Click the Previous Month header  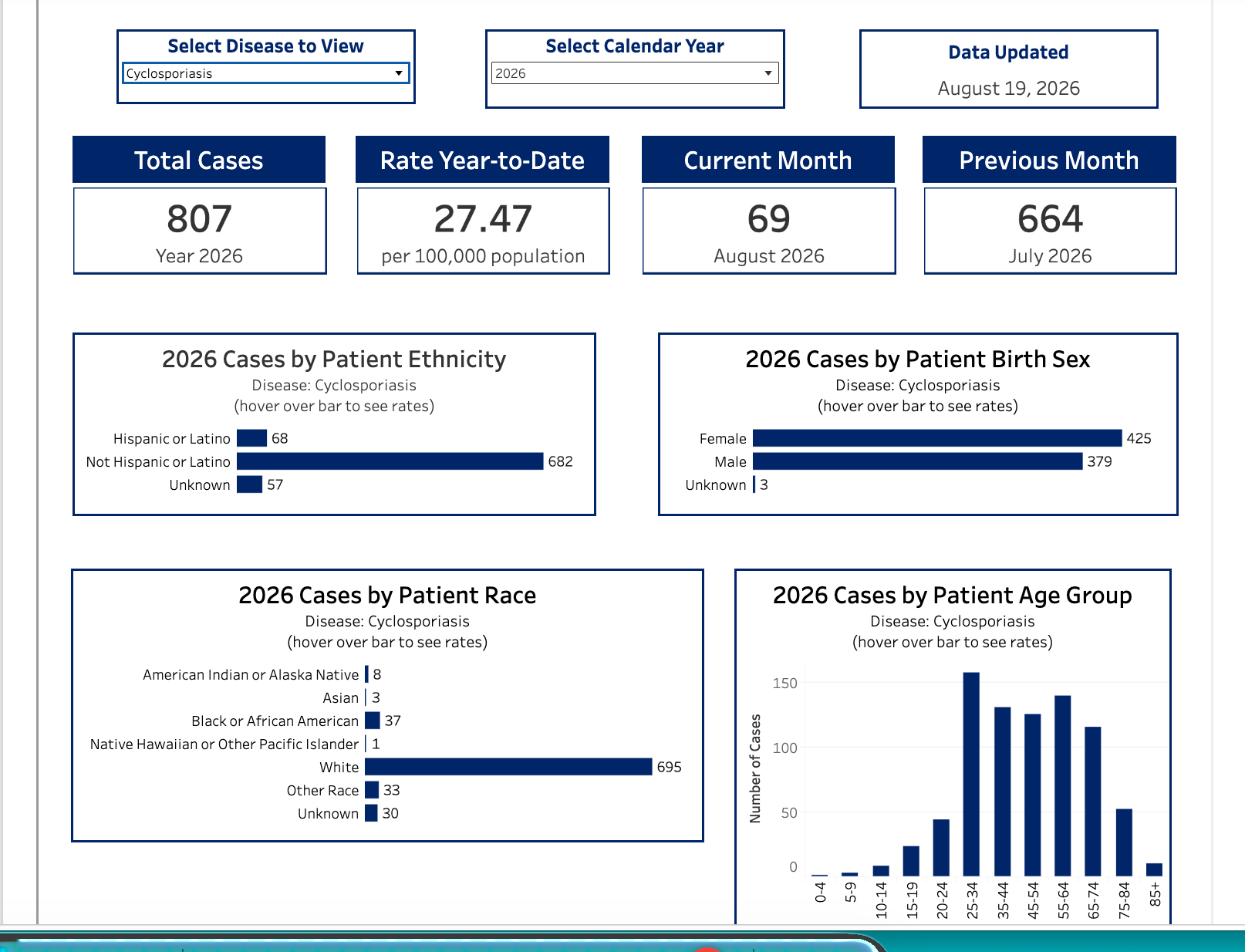tap(1049, 160)
